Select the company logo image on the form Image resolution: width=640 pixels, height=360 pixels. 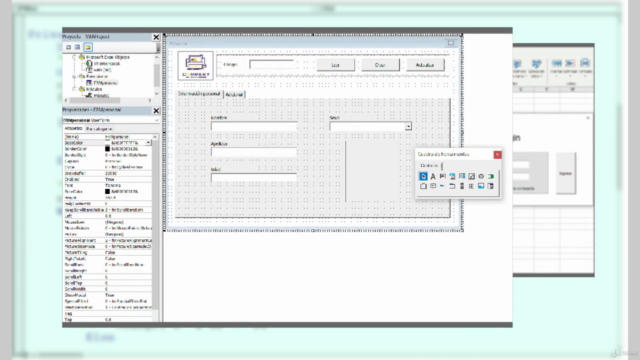click(196, 65)
